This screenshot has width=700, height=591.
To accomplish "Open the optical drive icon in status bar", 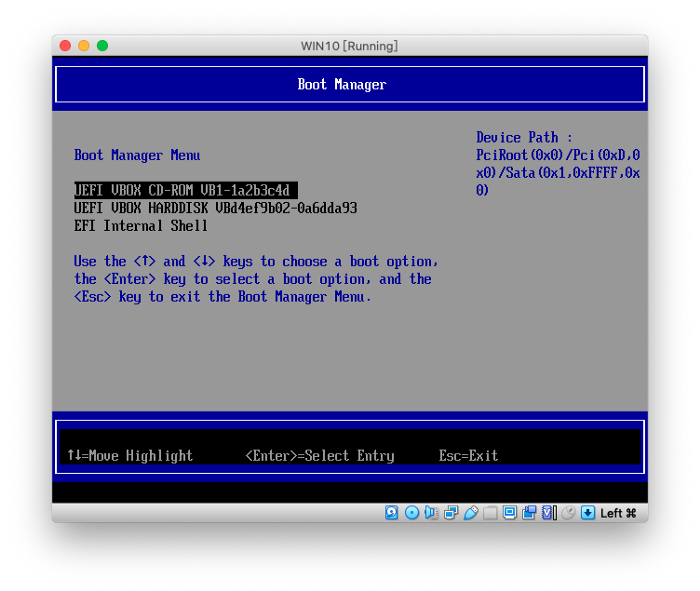I will tap(412, 513).
